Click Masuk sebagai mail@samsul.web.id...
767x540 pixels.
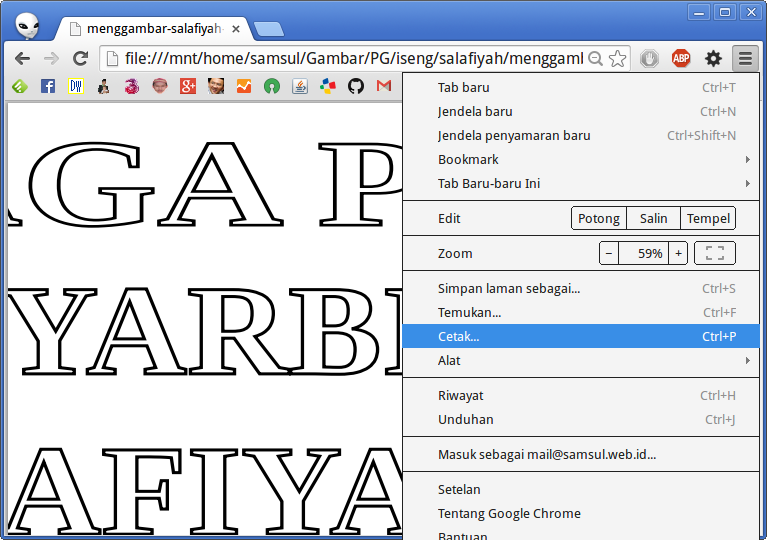point(581,454)
